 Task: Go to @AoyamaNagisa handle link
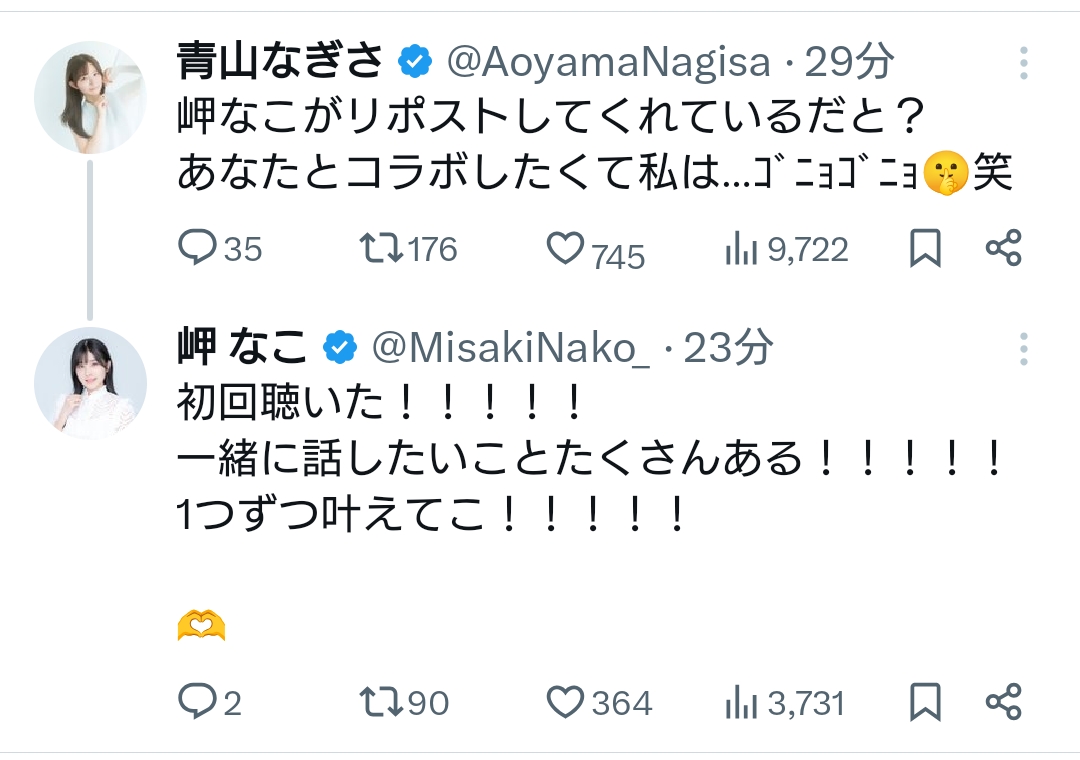[608, 63]
